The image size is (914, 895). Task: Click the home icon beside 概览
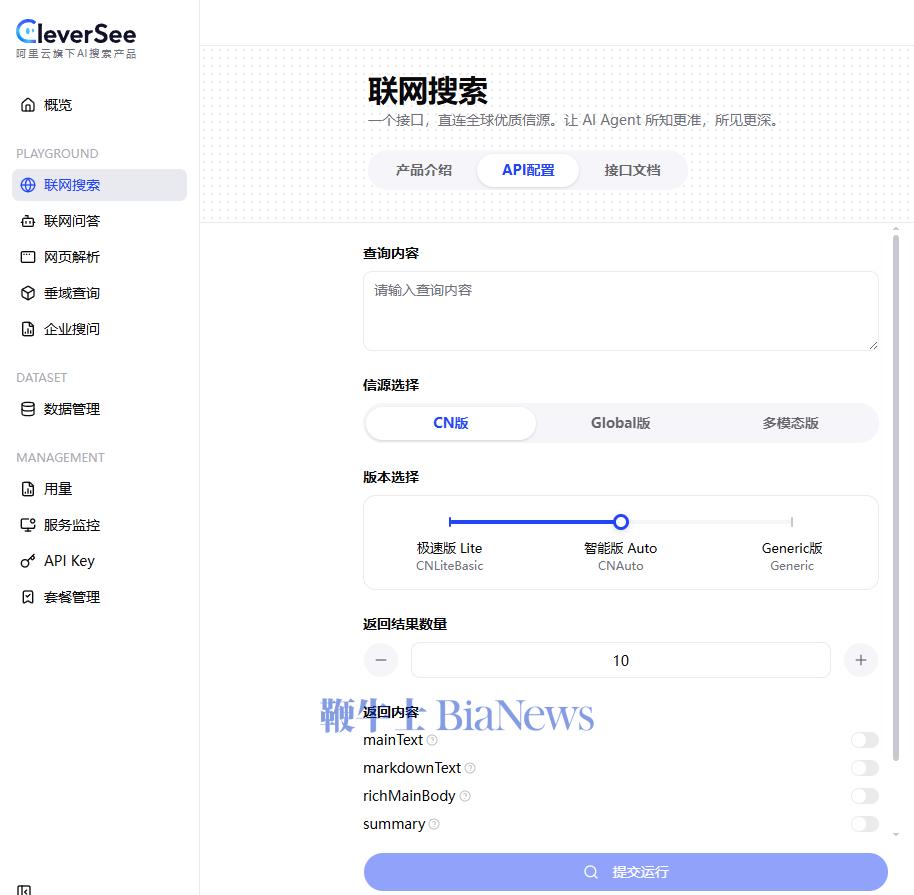pos(27,105)
